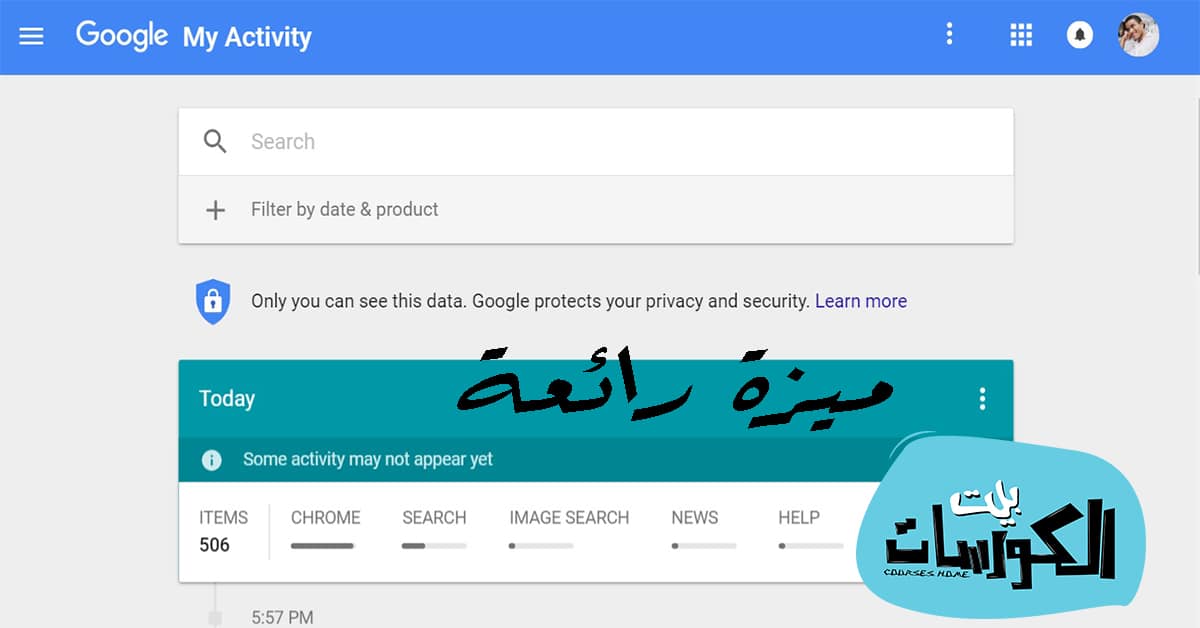Click the info icon beside activity notice
1200x628 pixels.
pyautogui.click(x=211, y=460)
